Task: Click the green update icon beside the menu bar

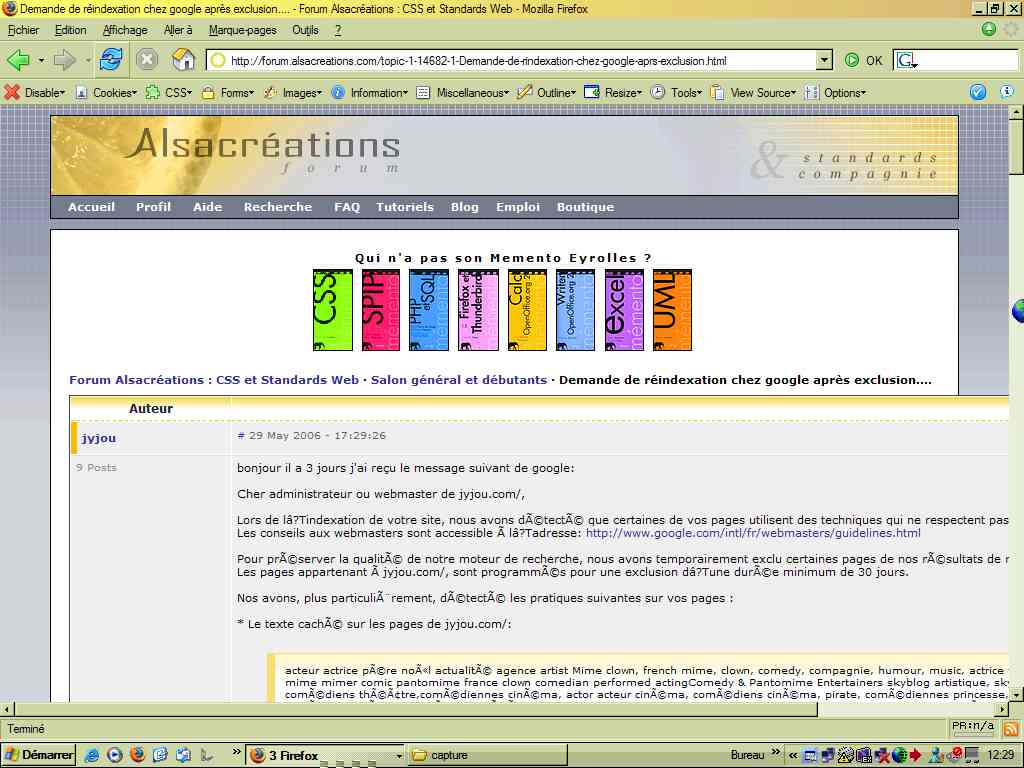Action: [989, 29]
